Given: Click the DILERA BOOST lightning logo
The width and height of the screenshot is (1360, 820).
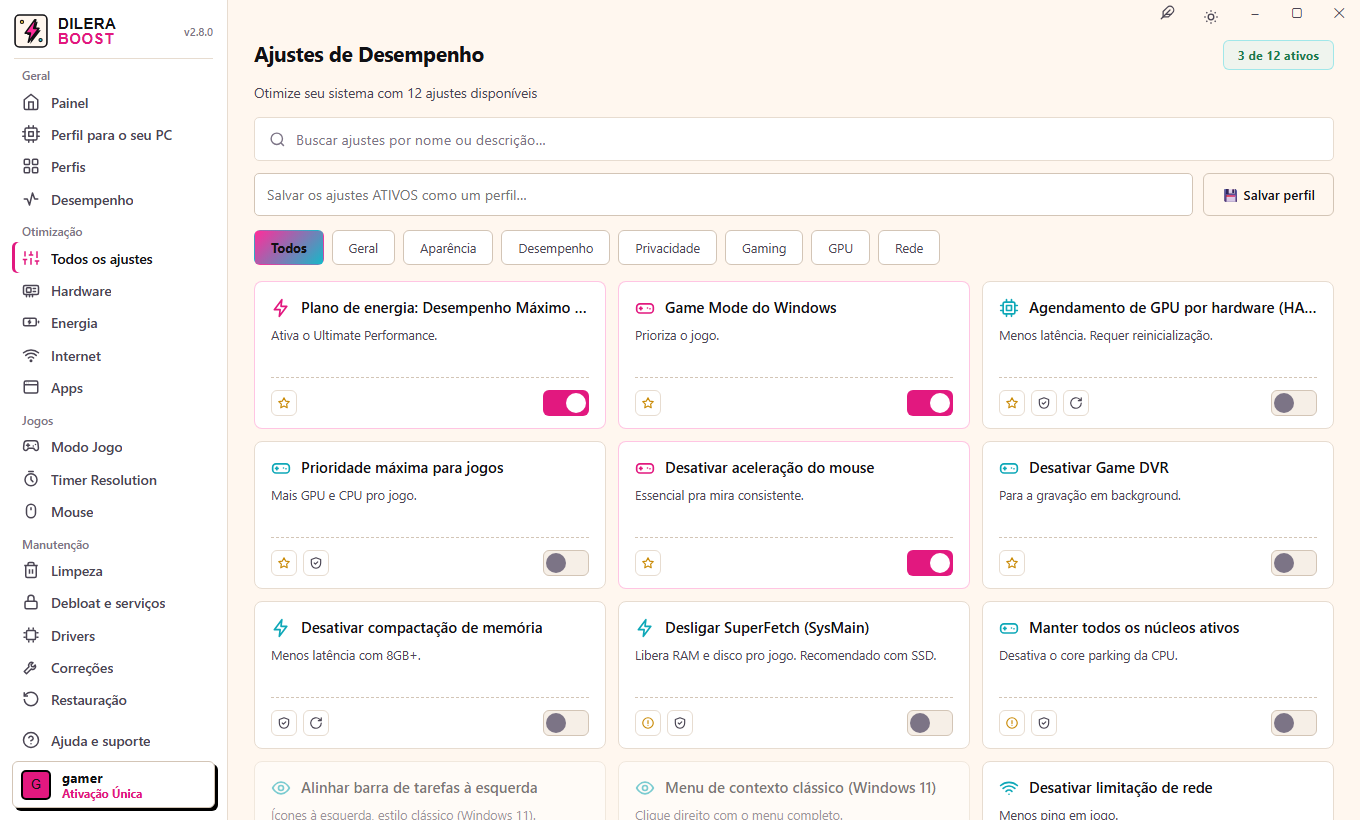Looking at the screenshot, I should tap(31, 31).
